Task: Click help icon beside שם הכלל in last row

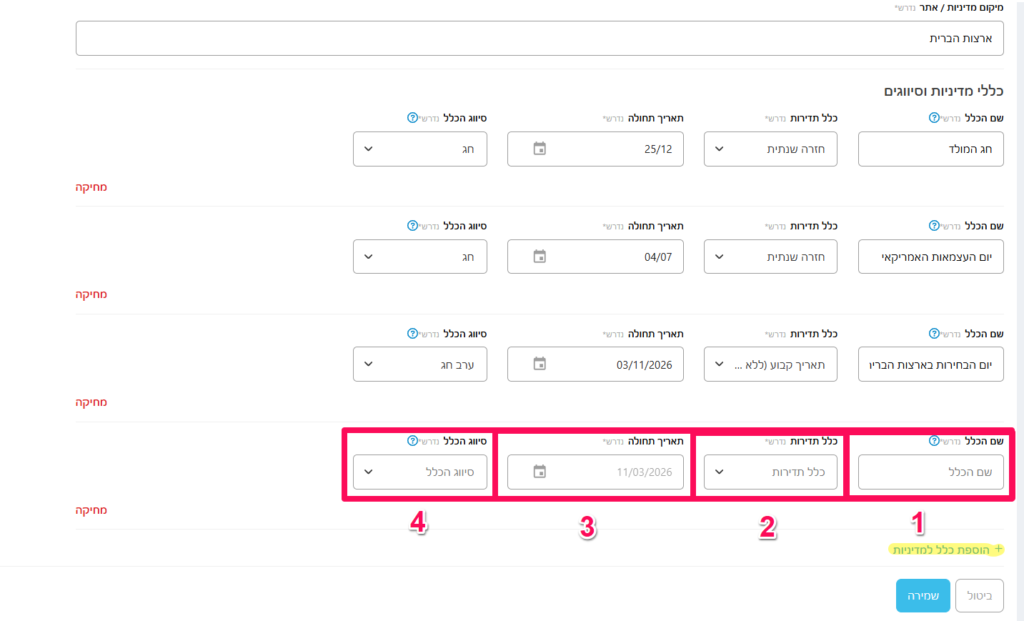Action: coord(934,441)
